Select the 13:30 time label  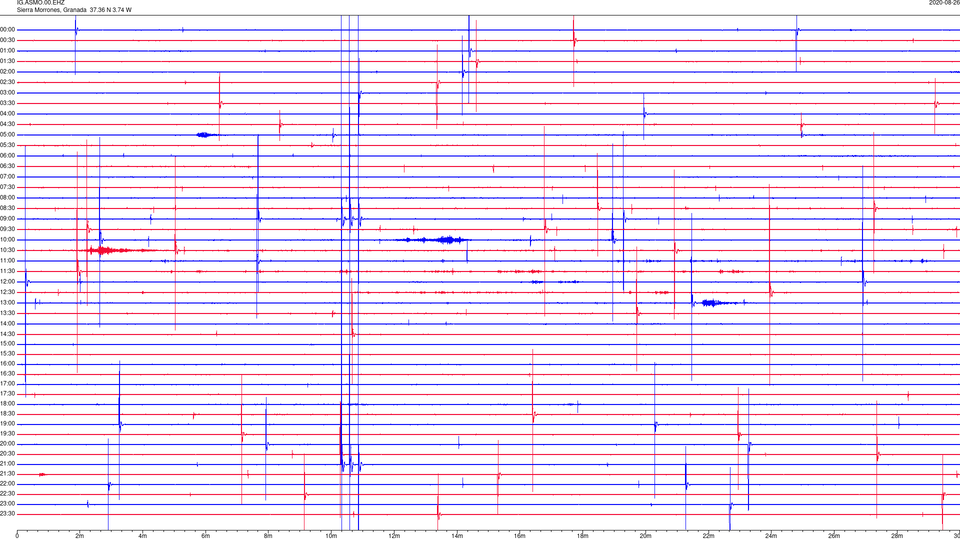pos(7,313)
